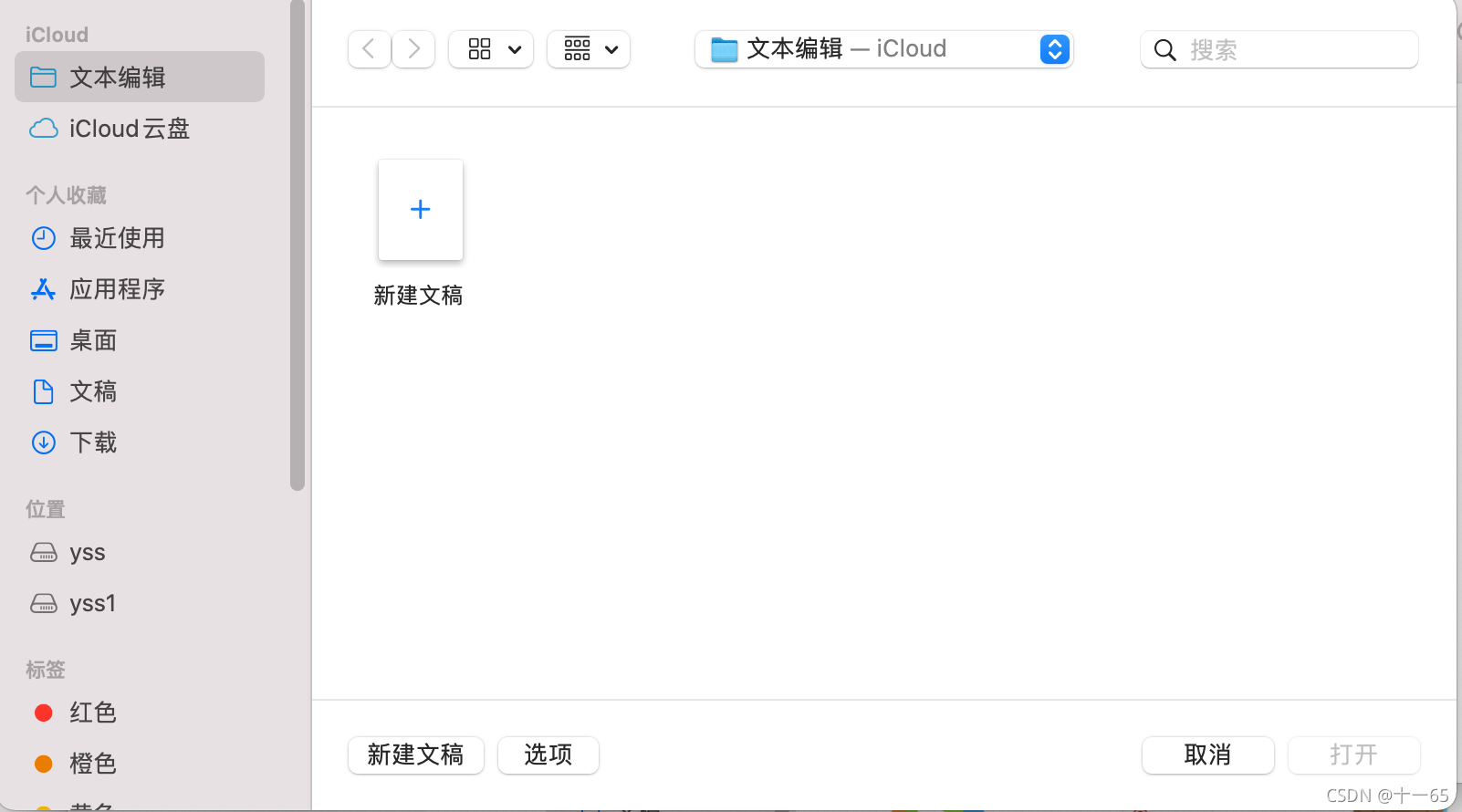Screen dimensions: 1462x812
Task: Focus the 搜索 search field
Action: coord(1279,49)
